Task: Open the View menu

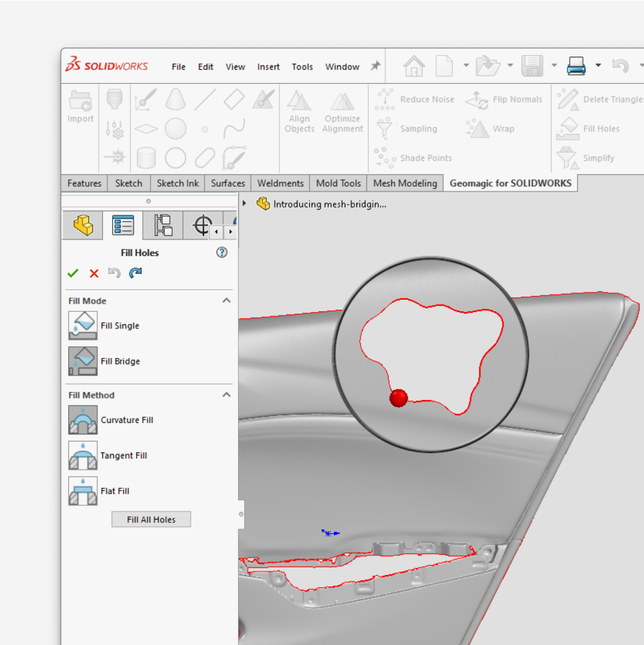Action: tap(235, 67)
